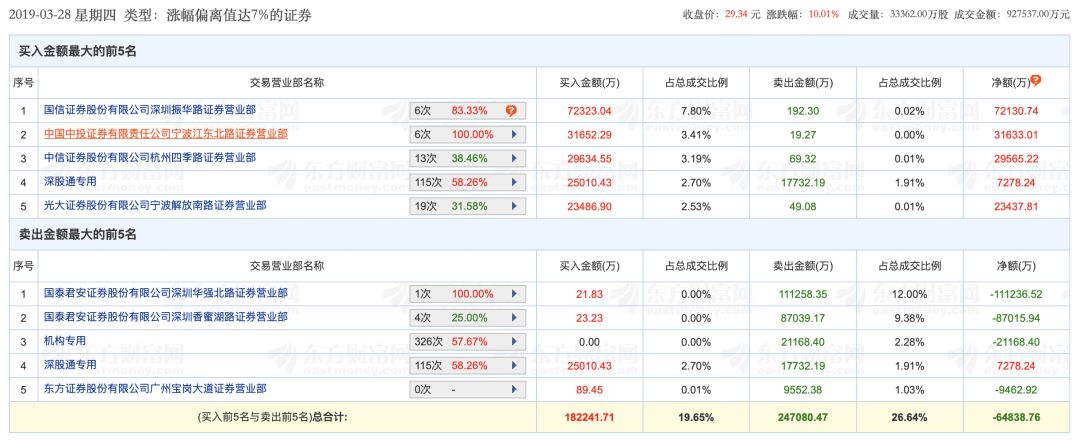Click the ratio value 9.38%
Image resolution: width=1080 pixels, height=440 pixels.
(x=909, y=318)
